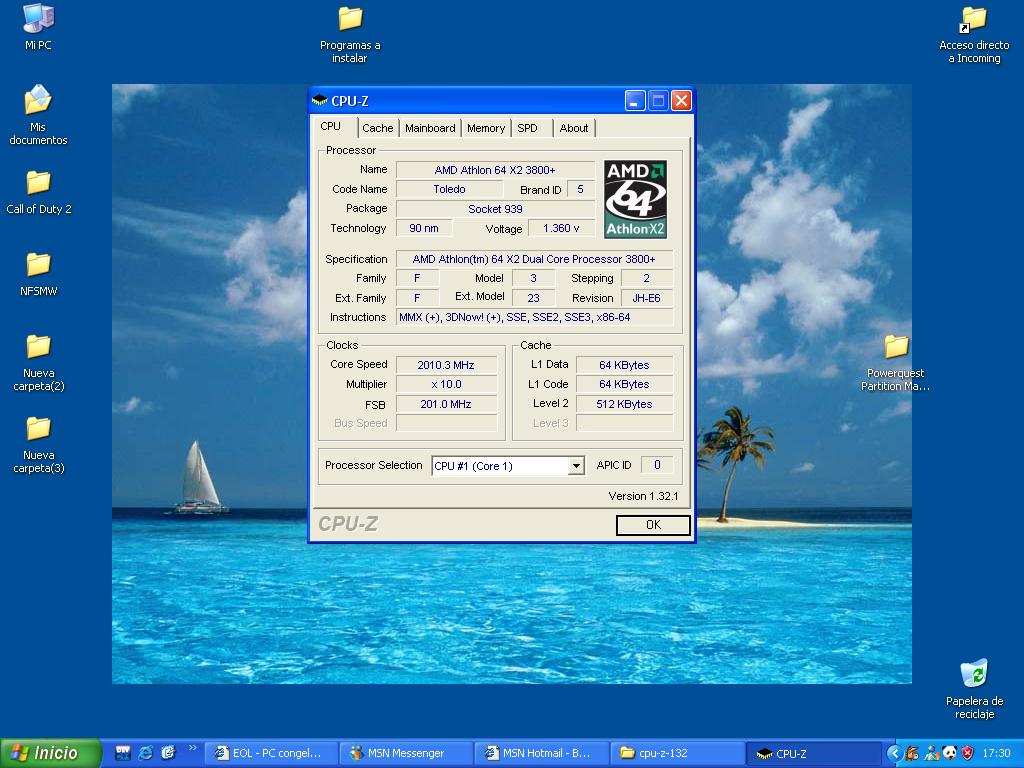Click the Code Name value Toledo

(449, 189)
